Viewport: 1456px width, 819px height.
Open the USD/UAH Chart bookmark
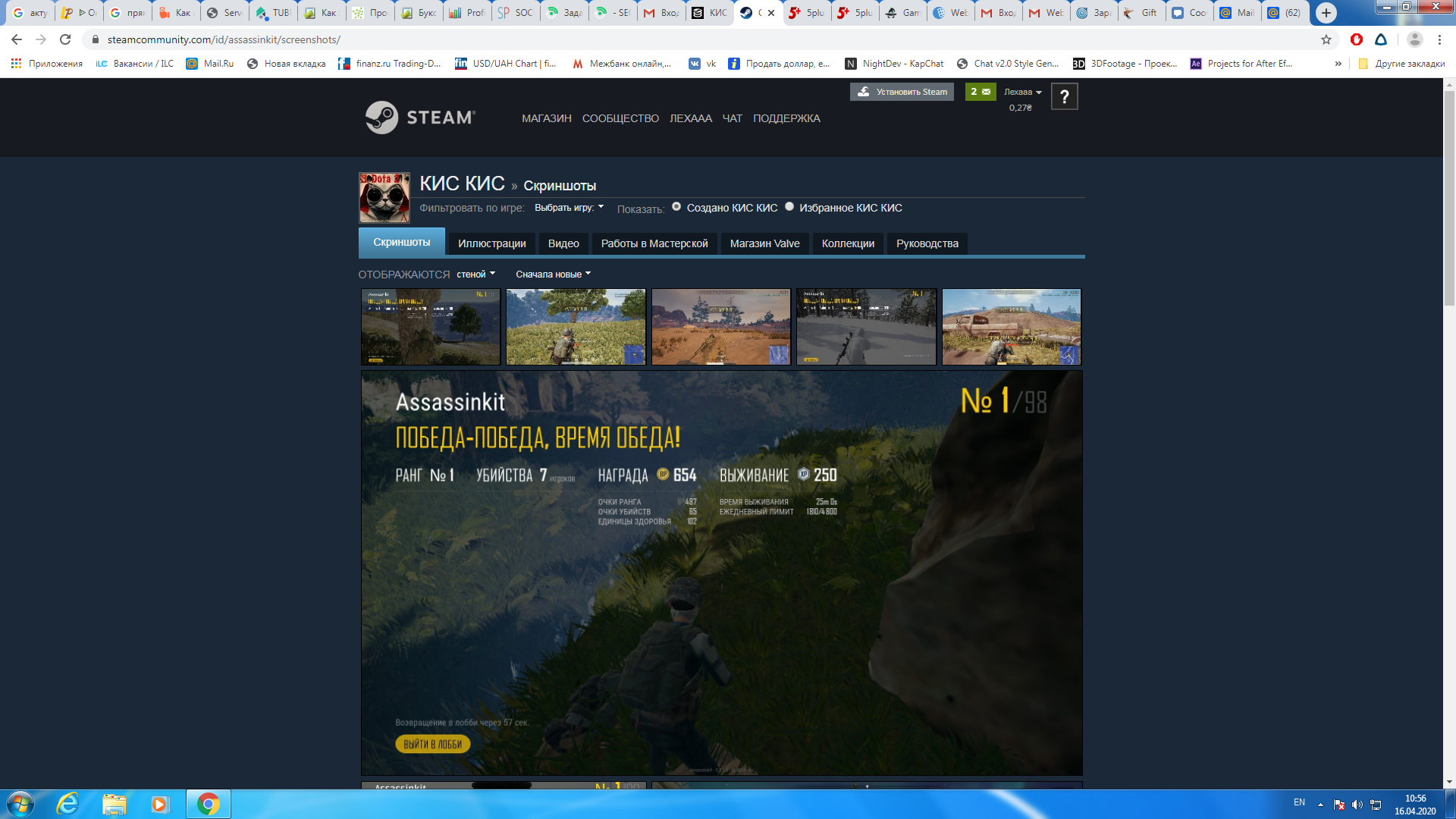pyautogui.click(x=505, y=64)
